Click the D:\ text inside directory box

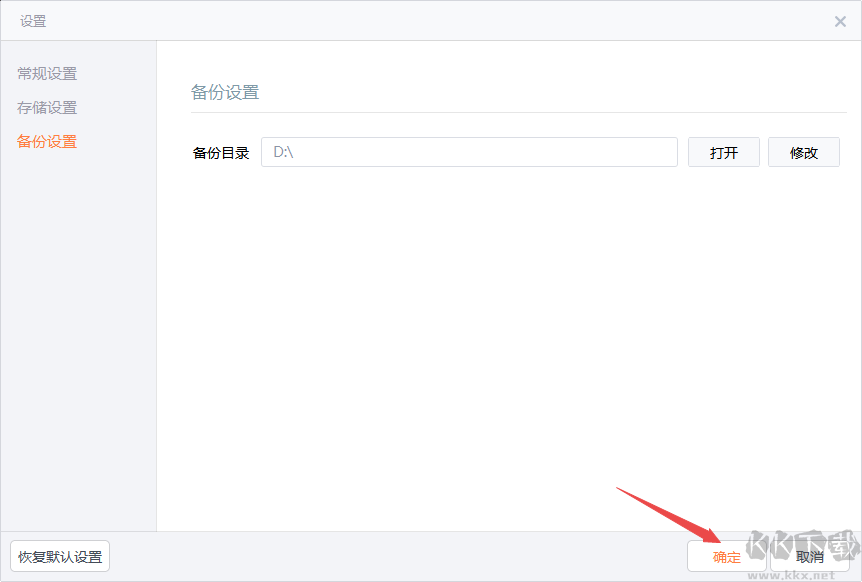pyautogui.click(x=283, y=152)
